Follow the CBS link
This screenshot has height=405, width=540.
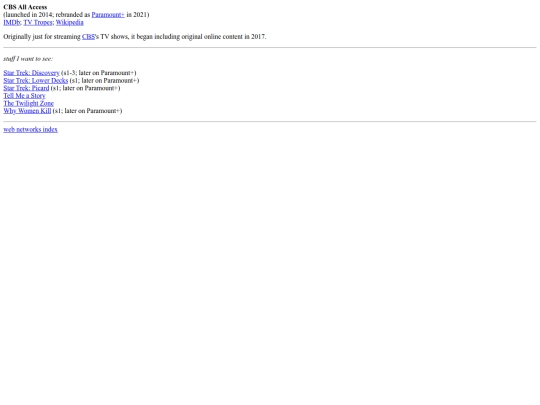88,37
